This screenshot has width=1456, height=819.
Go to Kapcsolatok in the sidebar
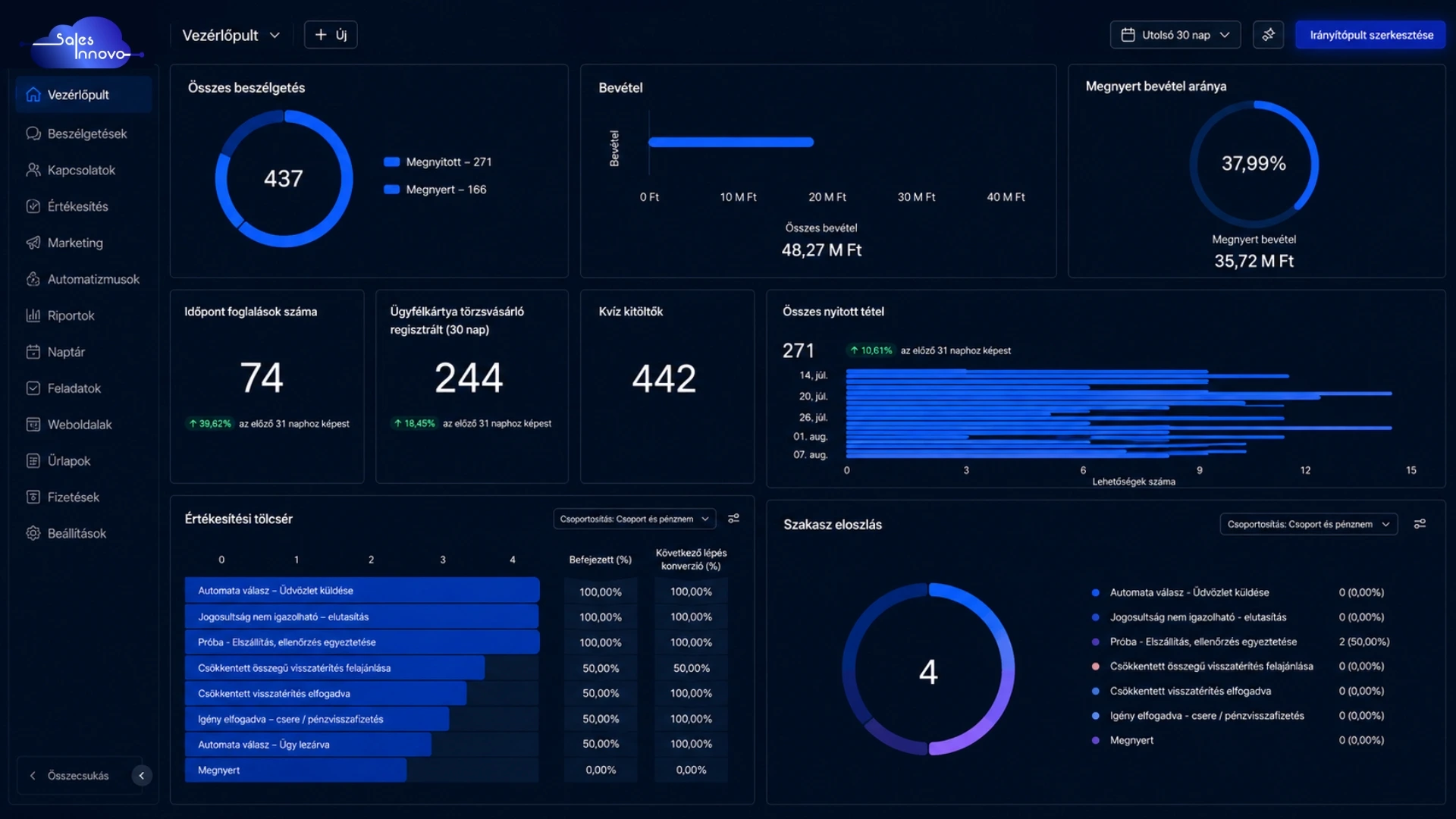pos(83,170)
